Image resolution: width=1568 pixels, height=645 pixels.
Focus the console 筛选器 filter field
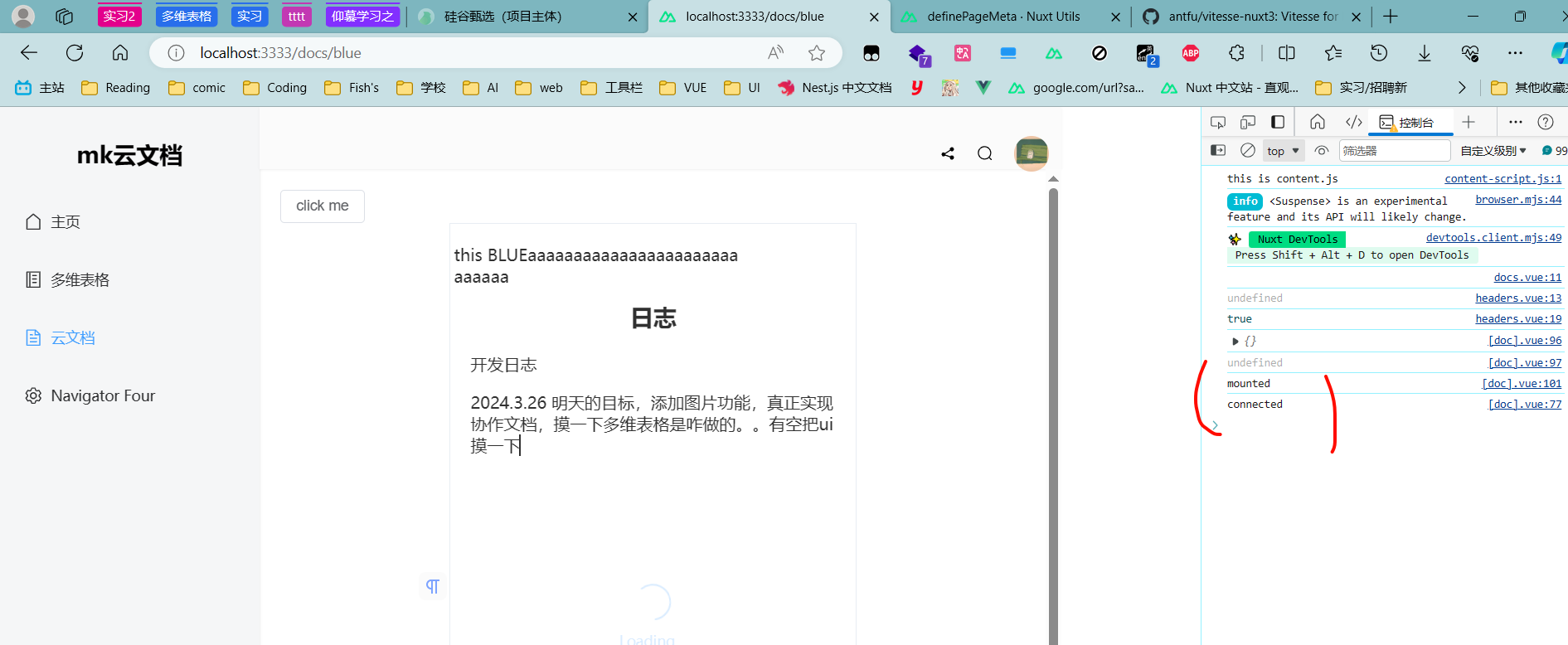click(x=1393, y=151)
